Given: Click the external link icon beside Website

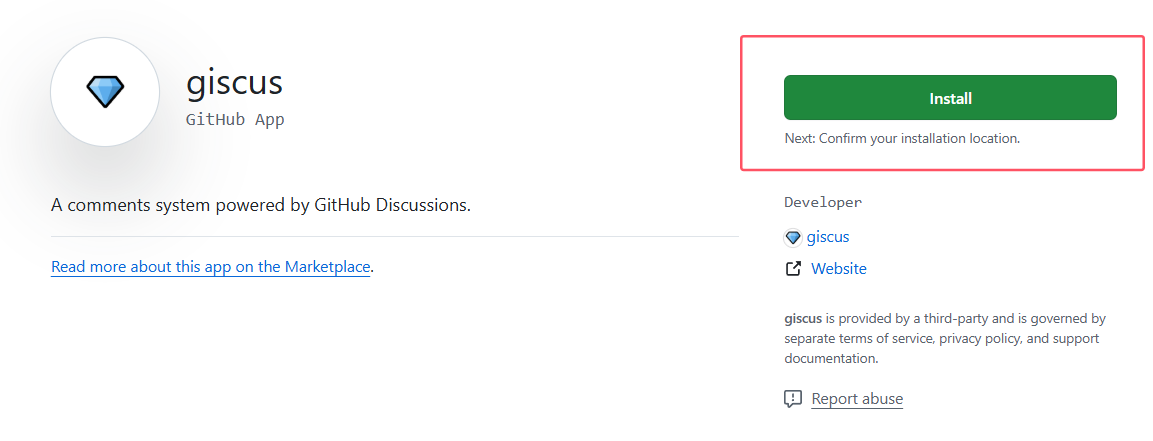Looking at the screenshot, I should tap(793, 269).
